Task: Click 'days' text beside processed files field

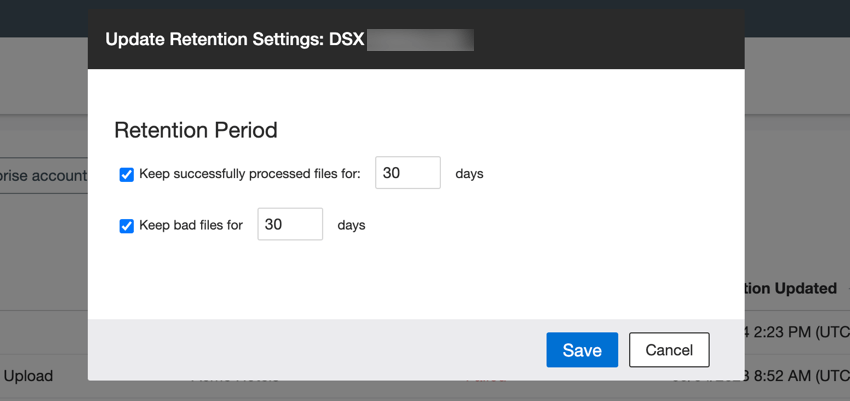Action: [x=469, y=174]
